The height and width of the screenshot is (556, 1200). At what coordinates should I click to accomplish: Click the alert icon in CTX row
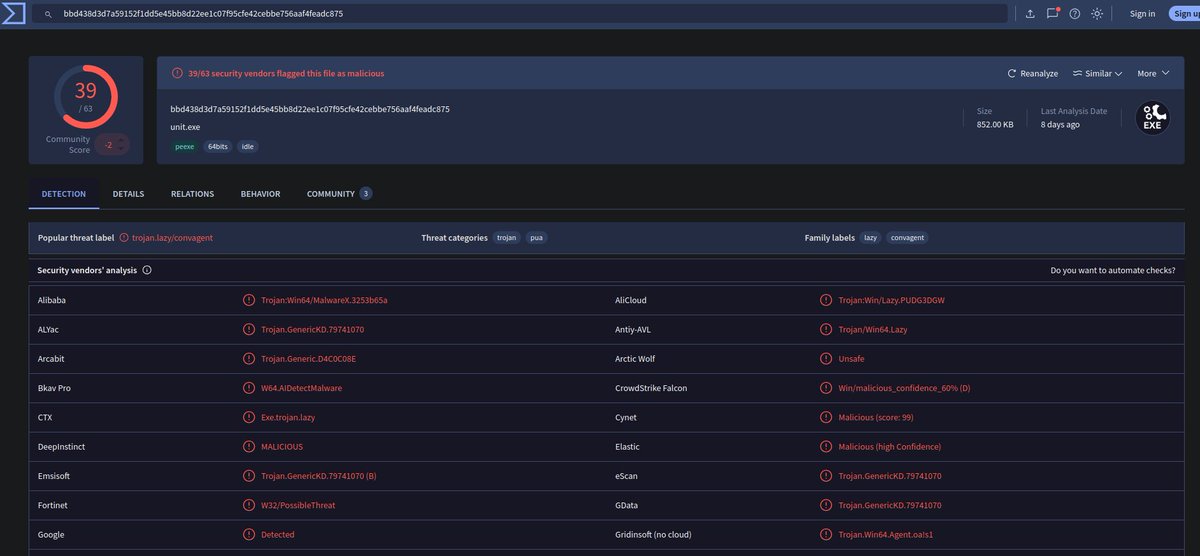(249, 417)
